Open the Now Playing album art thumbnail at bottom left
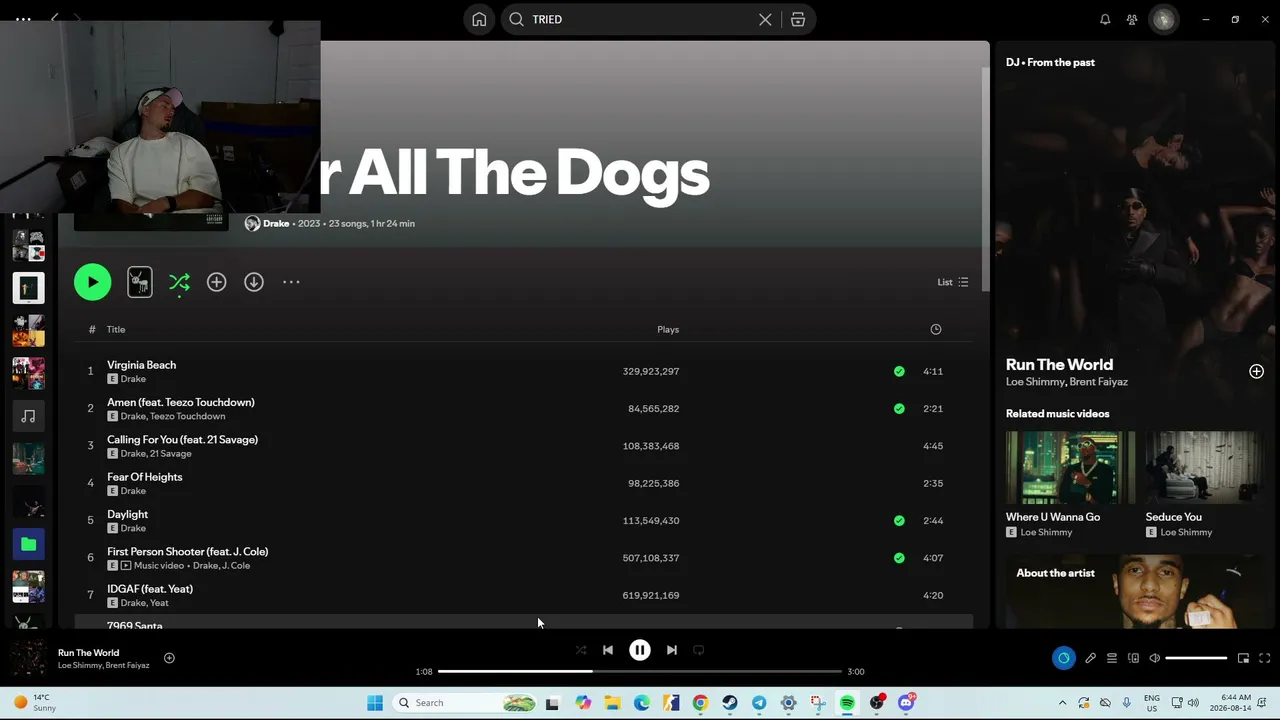 tap(28, 658)
